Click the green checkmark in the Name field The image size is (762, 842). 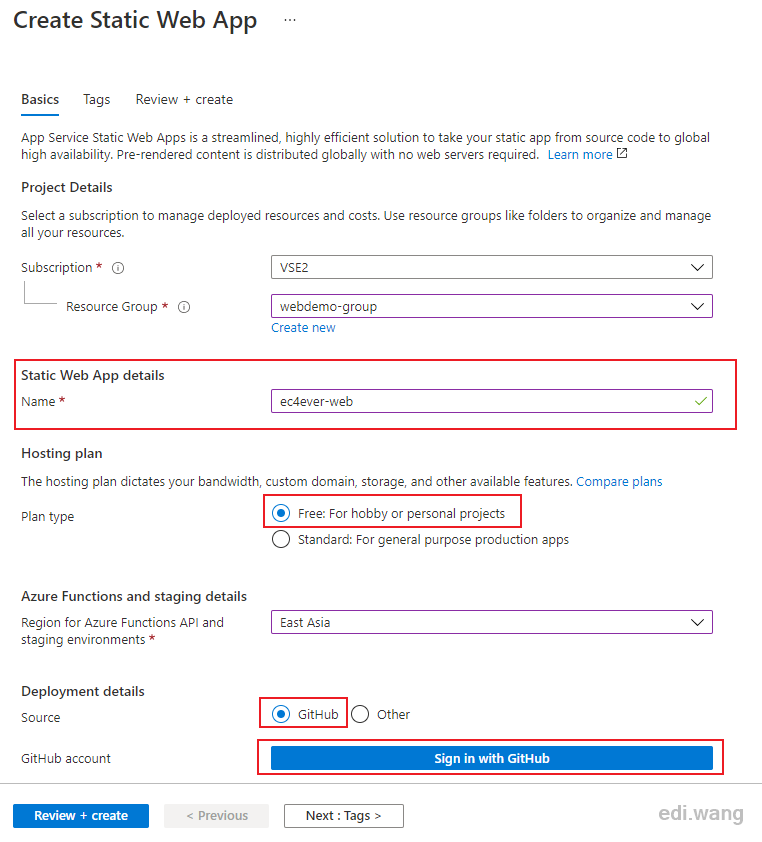click(x=700, y=401)
